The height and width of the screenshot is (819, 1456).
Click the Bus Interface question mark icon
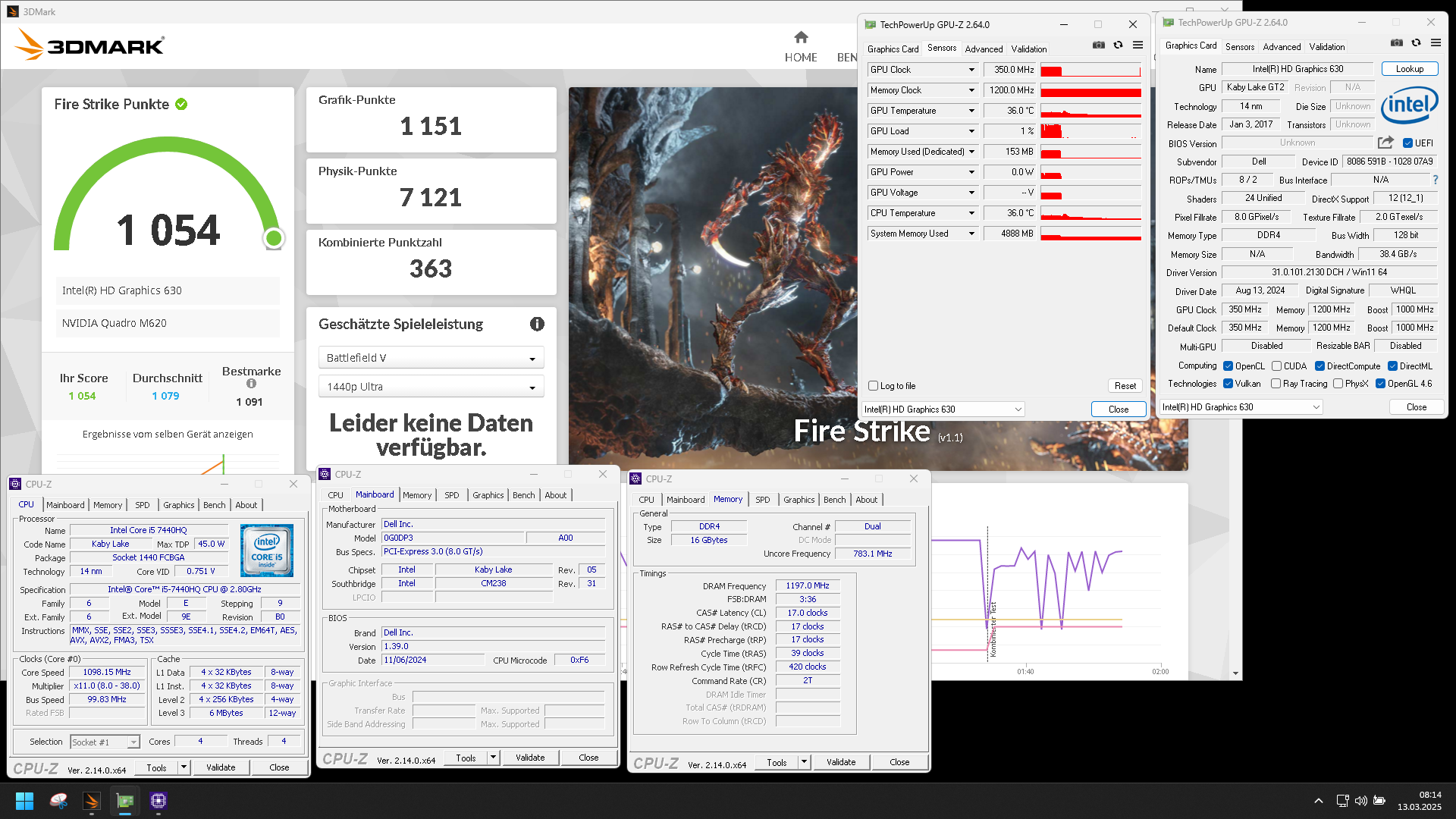point(1435,180)
